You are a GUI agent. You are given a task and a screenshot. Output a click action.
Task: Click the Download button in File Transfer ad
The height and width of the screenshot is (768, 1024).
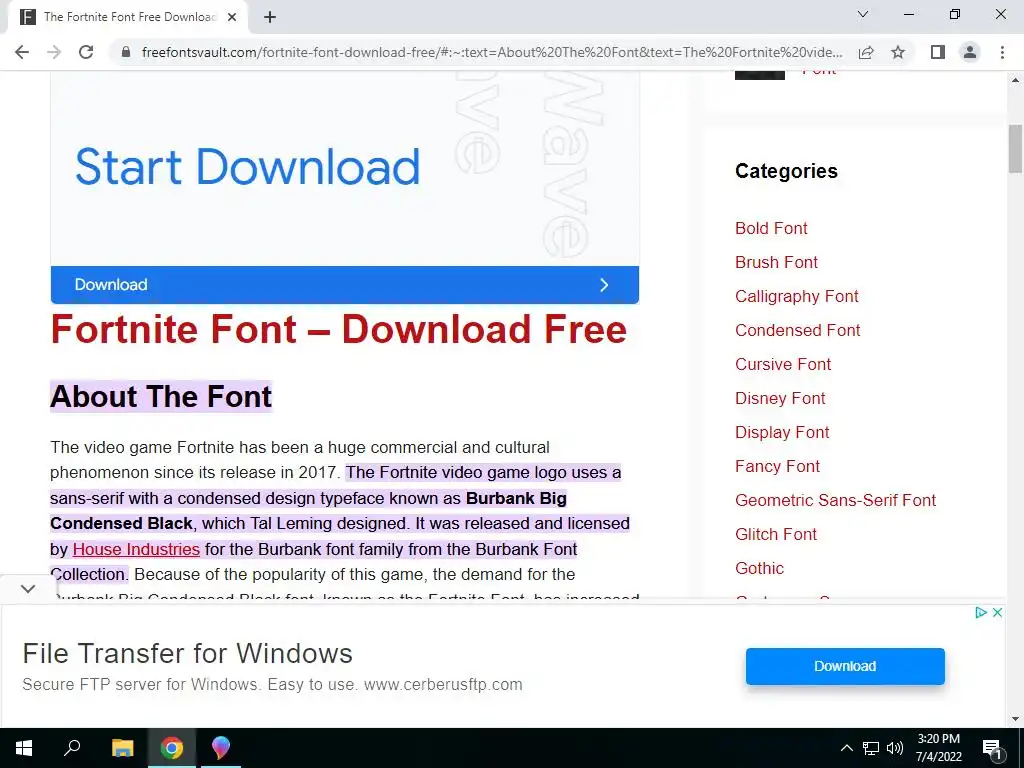pos(845,666)
